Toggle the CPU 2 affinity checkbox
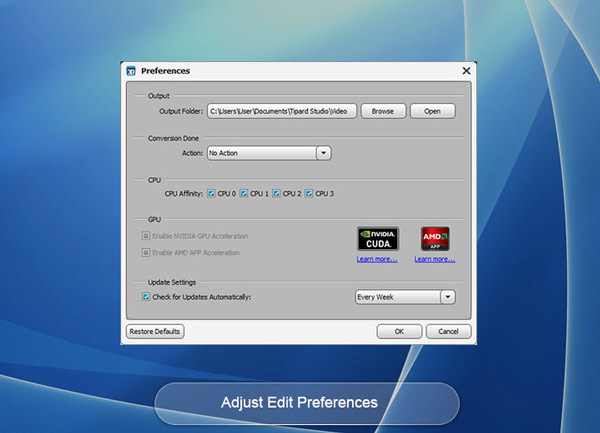Screen dimensions: 600x433 coord(276,194)
